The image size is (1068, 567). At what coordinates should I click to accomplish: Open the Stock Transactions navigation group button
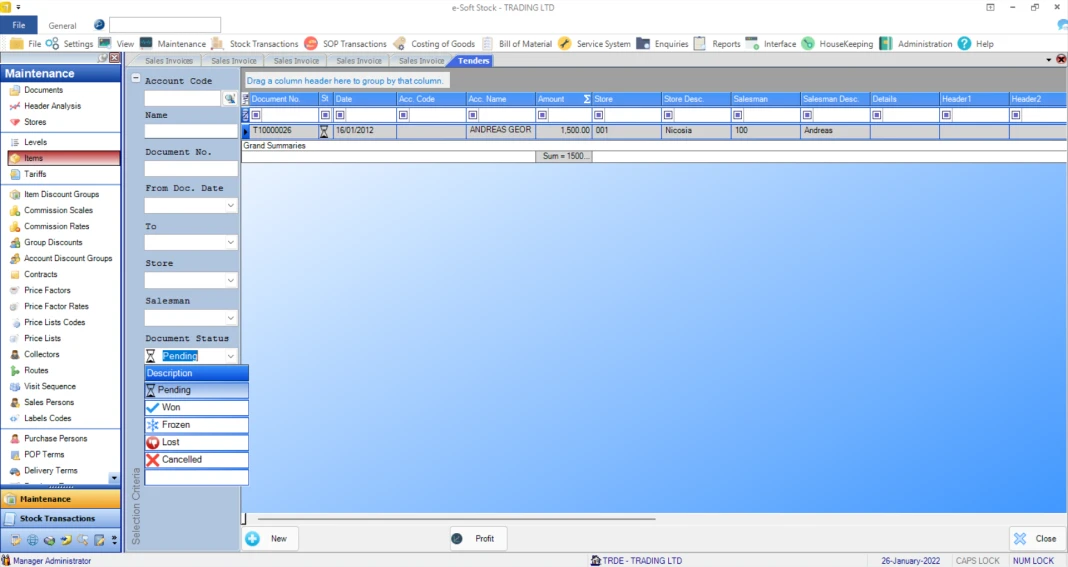coord(61,518)
